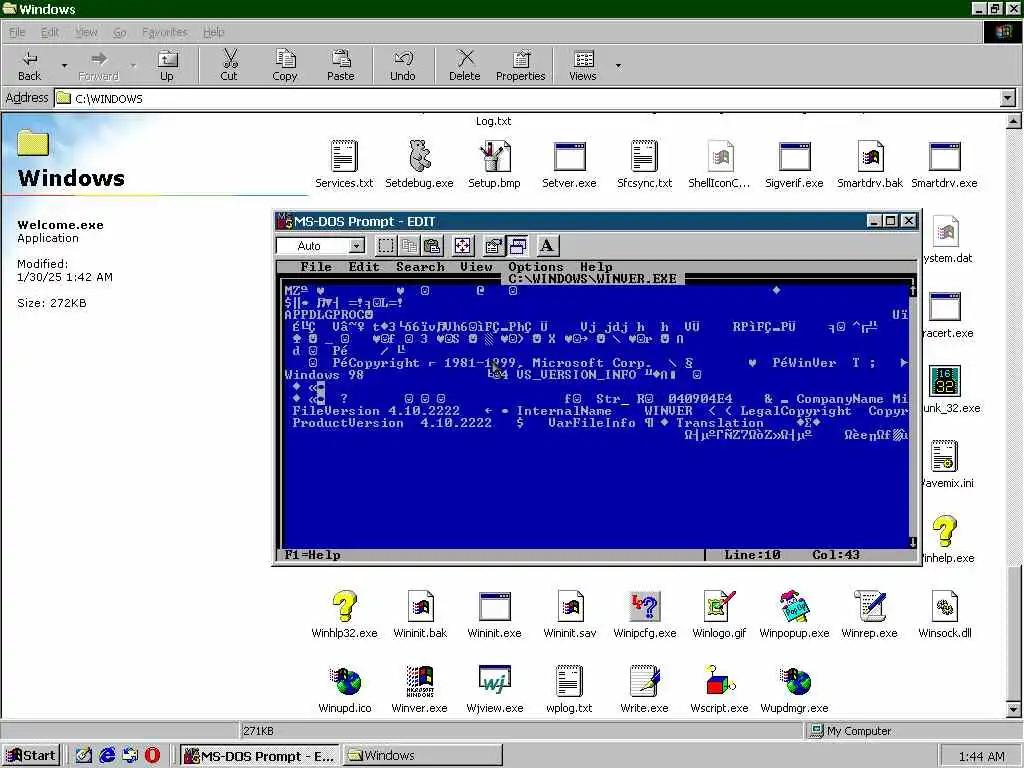This screenshot has height=768, width=1024.
Task: Click the Explorer scrollbar down arrow
Action: click(1014, 710)
